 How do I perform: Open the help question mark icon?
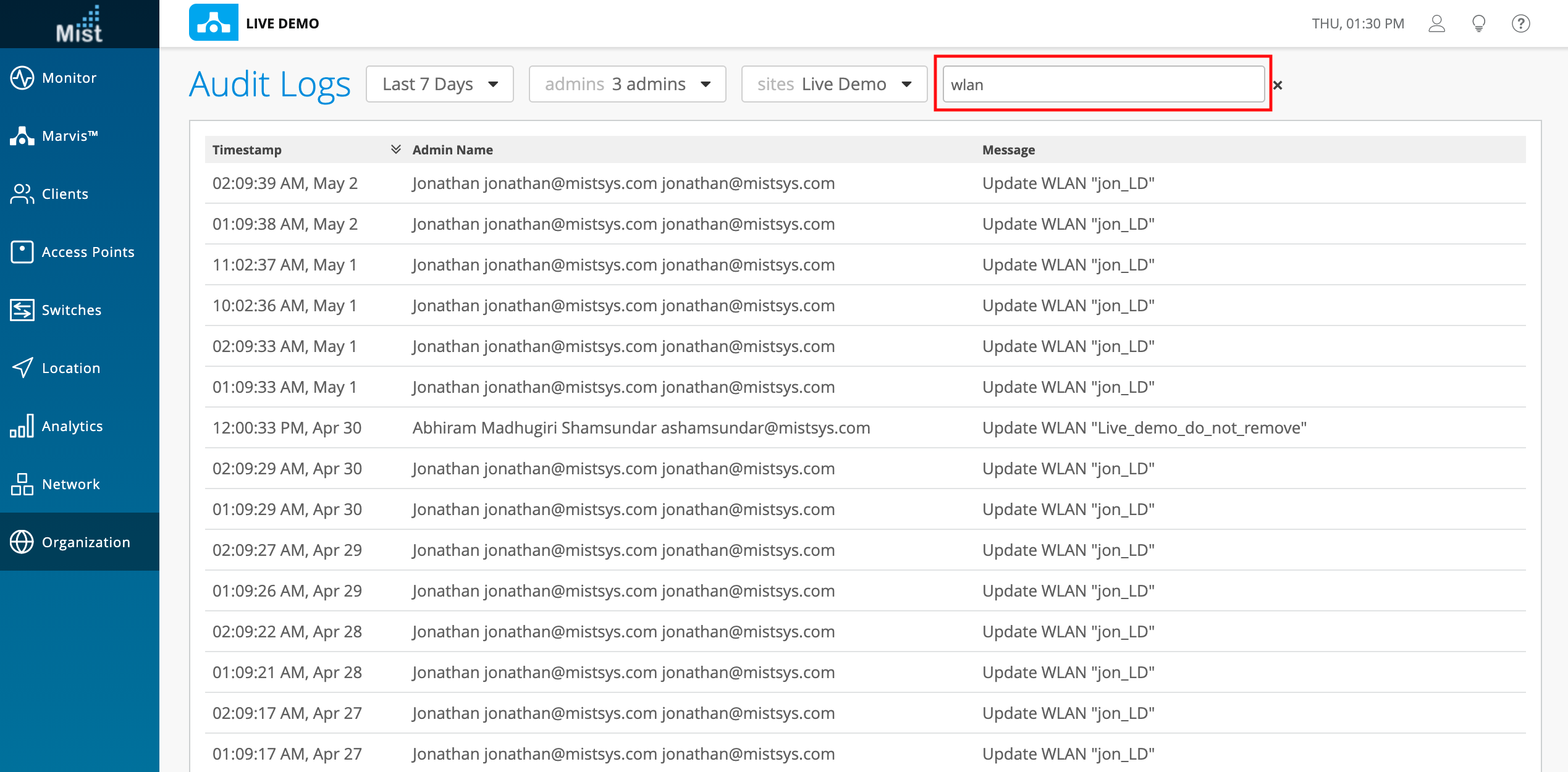[1521, 23]
